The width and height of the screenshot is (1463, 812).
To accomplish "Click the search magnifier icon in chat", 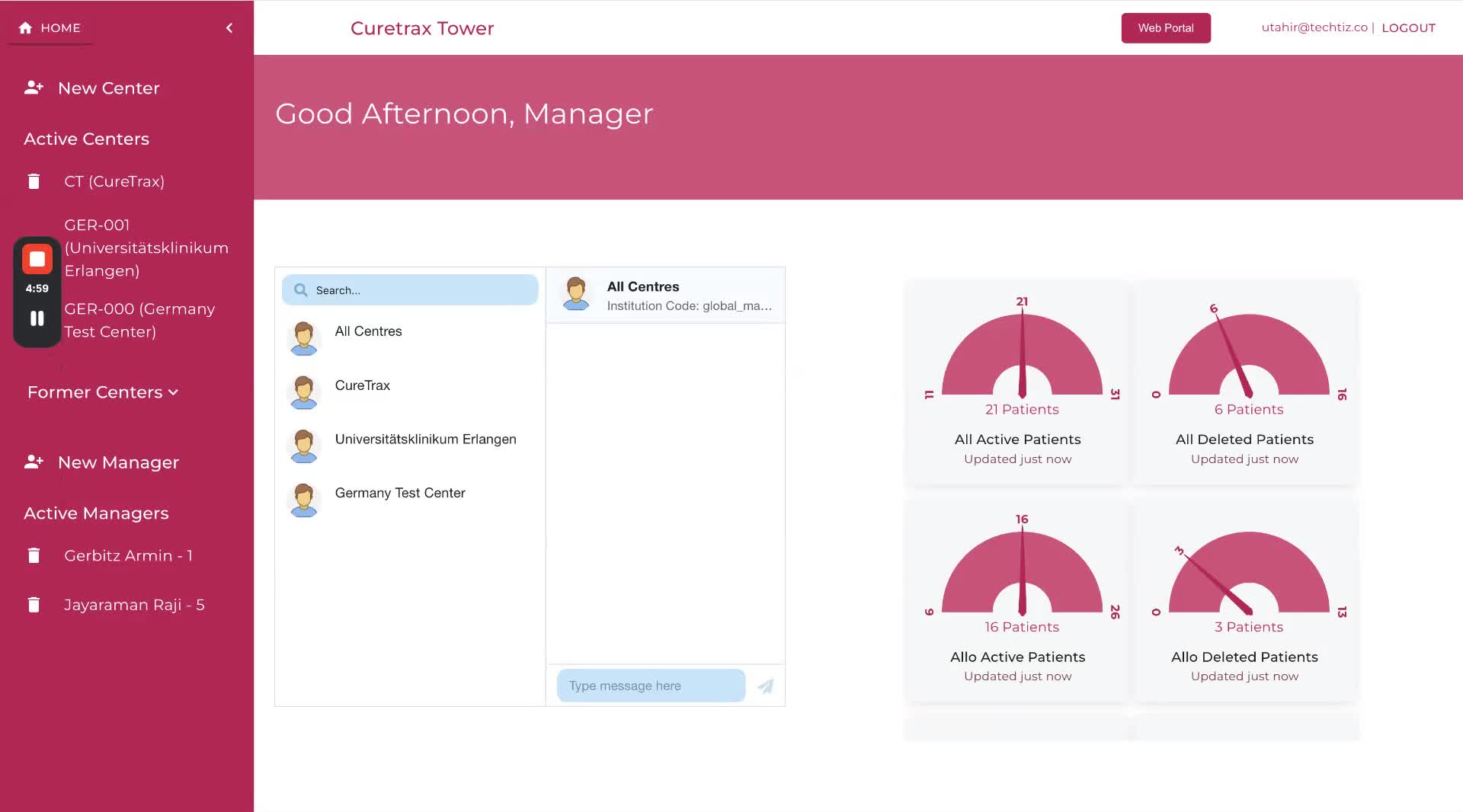I will tap(301, 290).
